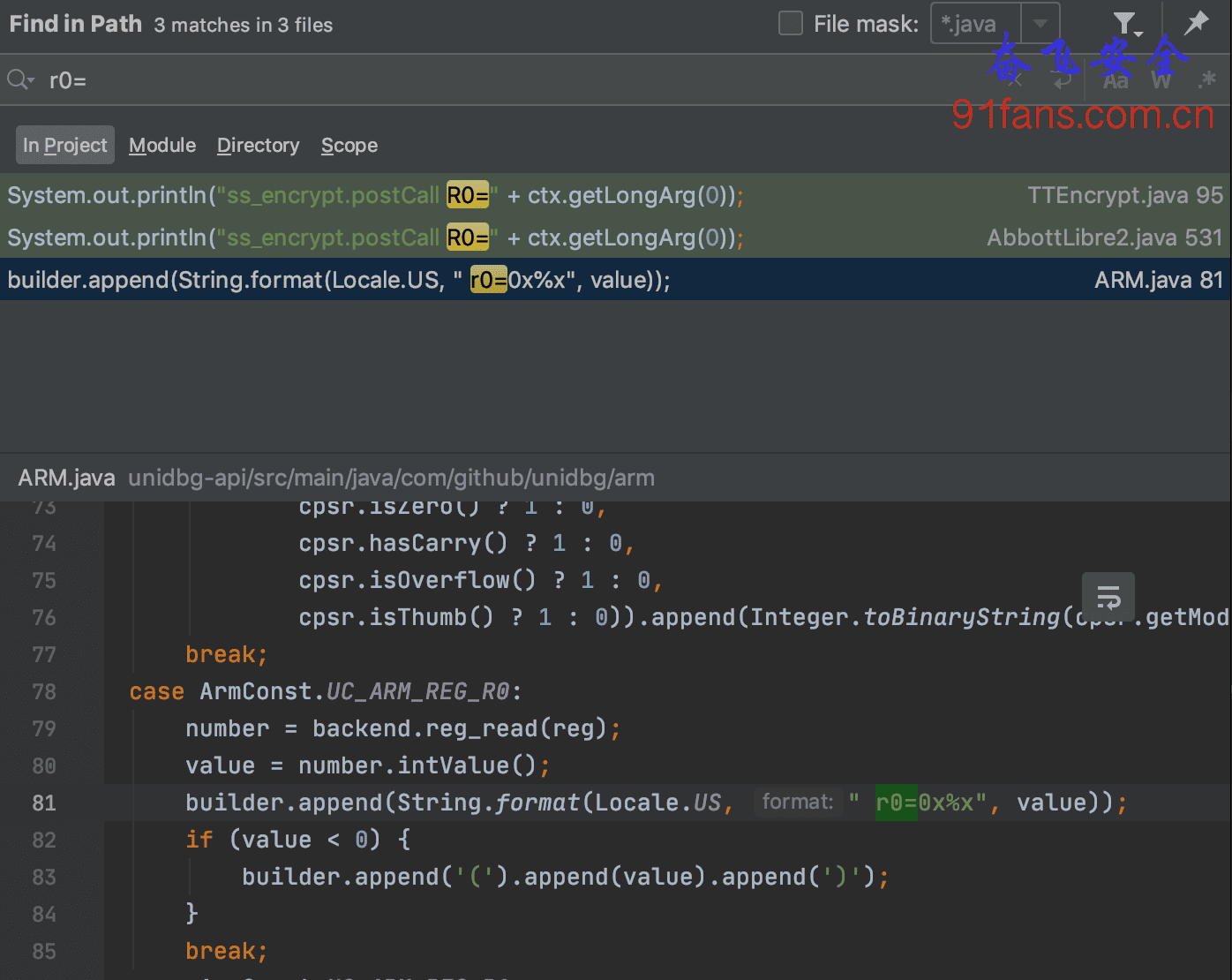This screenshot has width=1232, height=980.
Task: Open search history with the magnifier icon
Action: point(20,80)
